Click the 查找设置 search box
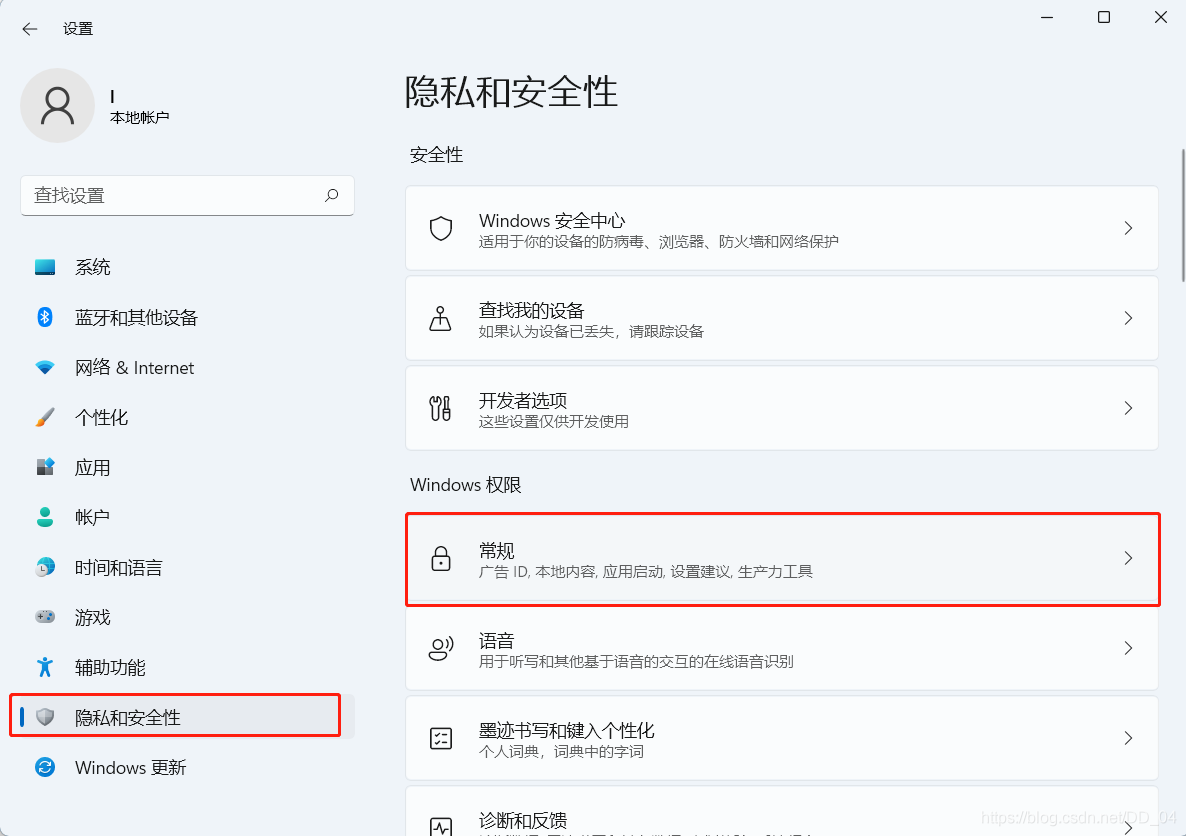This screenshot has height=836, width=1186. [187, 196]
